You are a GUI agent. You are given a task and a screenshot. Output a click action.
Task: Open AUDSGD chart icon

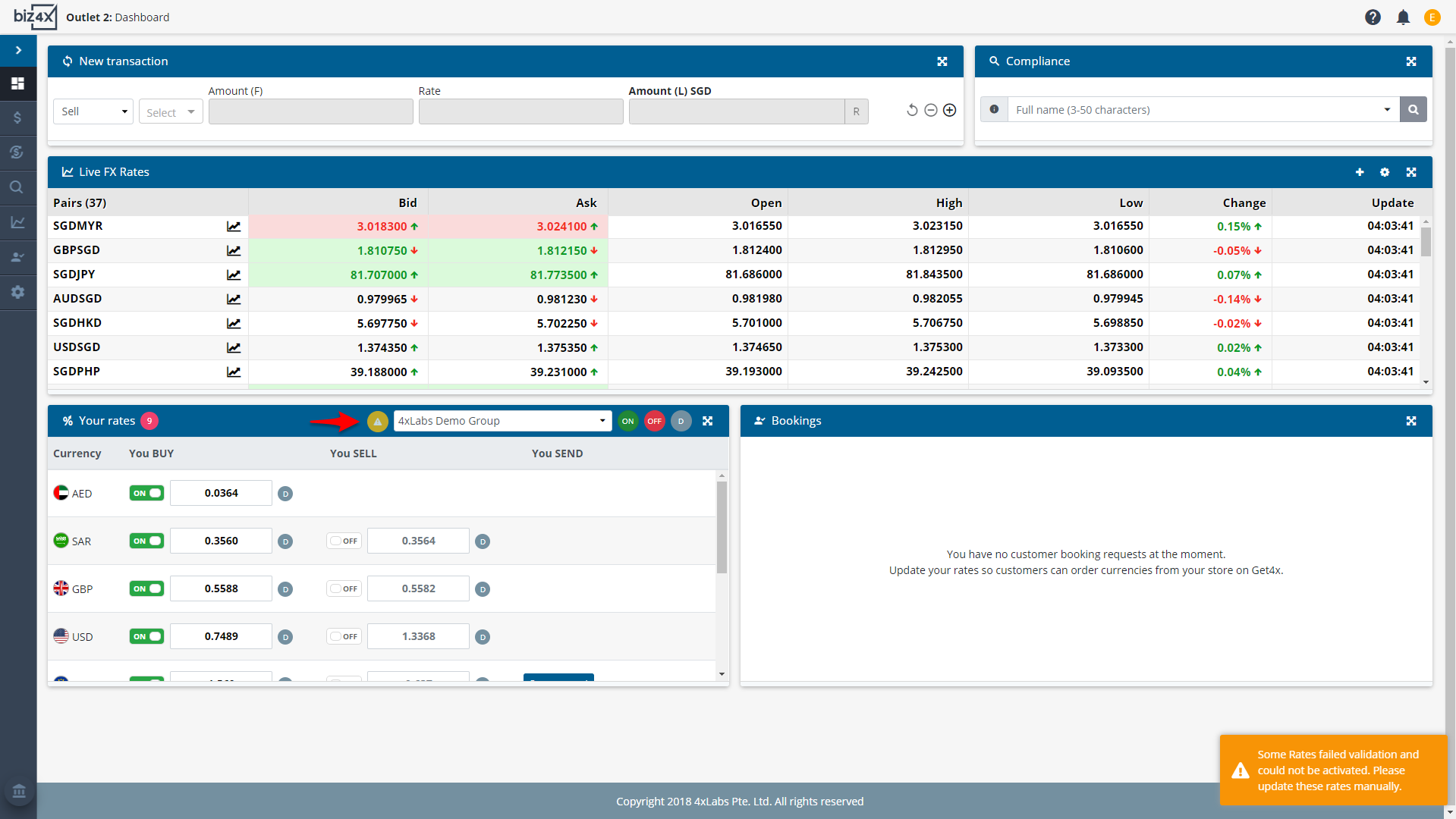(234, 299)
